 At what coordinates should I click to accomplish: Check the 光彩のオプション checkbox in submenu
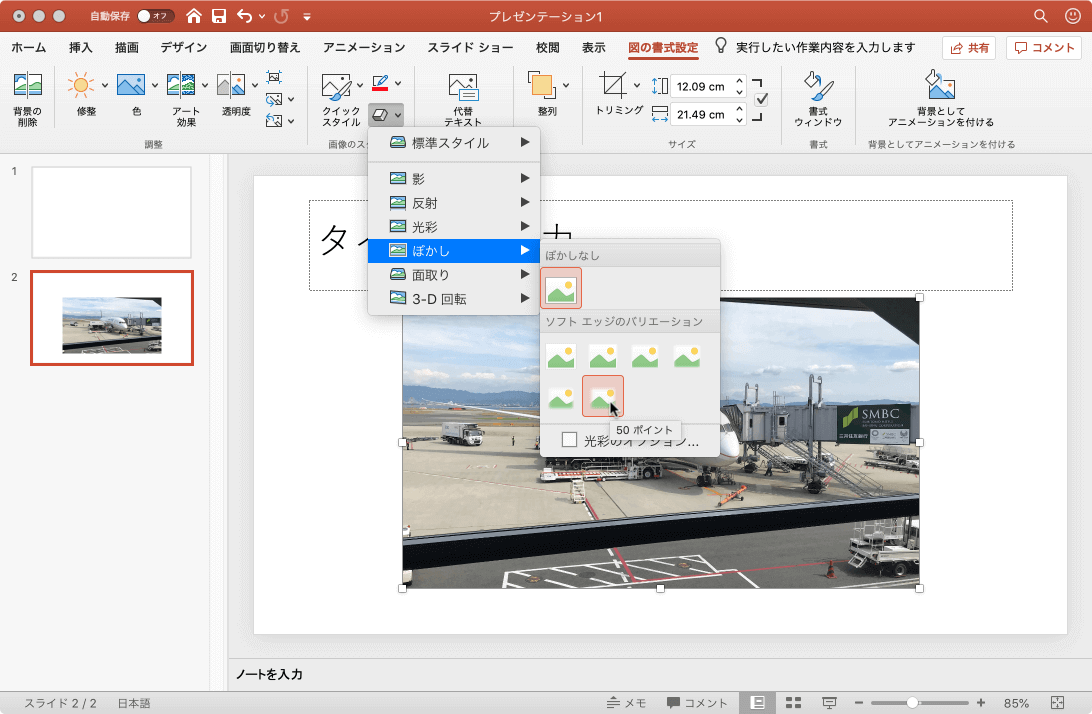pyautogui.click(x=569, y=439)
